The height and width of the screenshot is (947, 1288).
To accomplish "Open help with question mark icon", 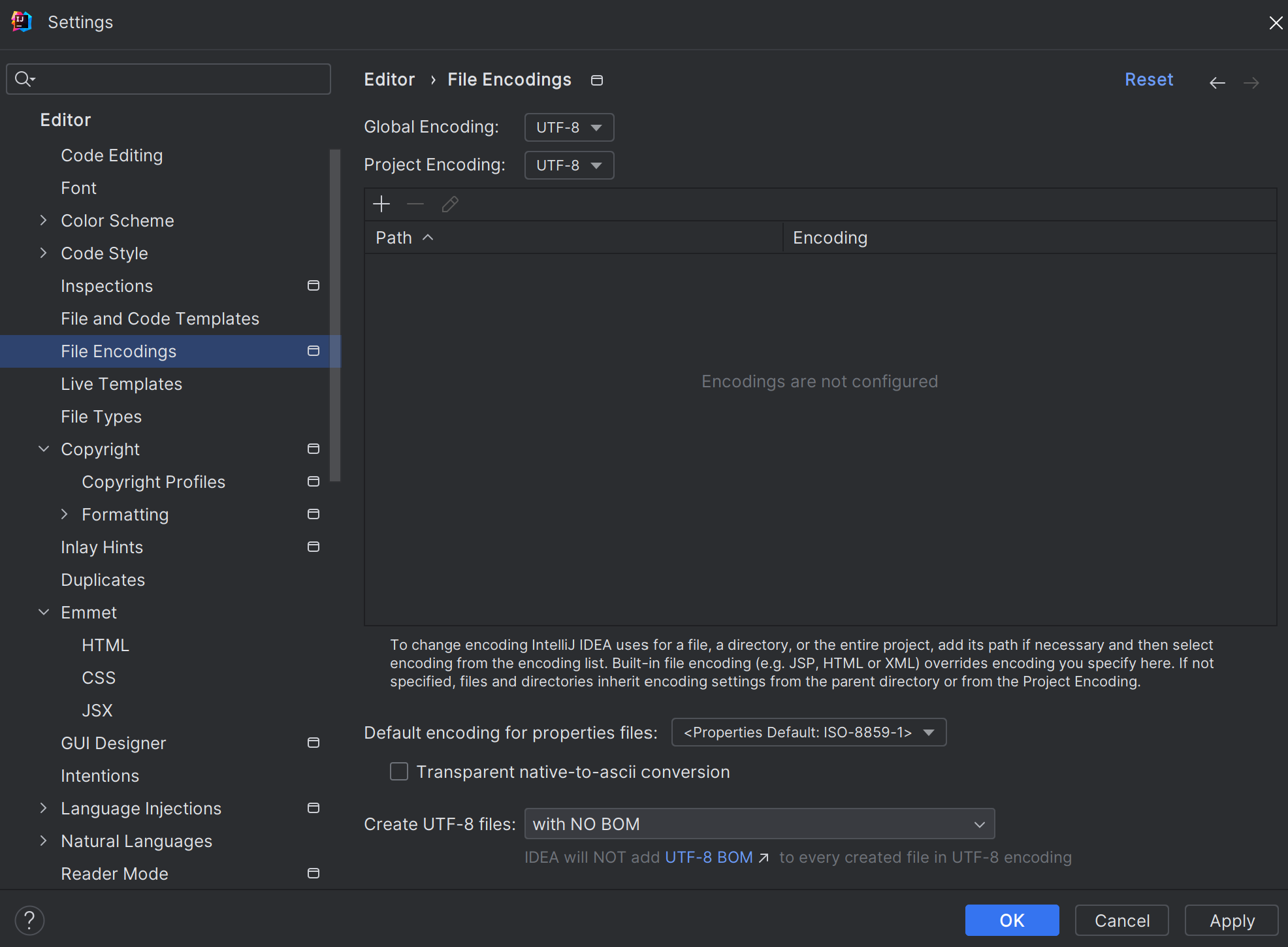I will 29,920.
